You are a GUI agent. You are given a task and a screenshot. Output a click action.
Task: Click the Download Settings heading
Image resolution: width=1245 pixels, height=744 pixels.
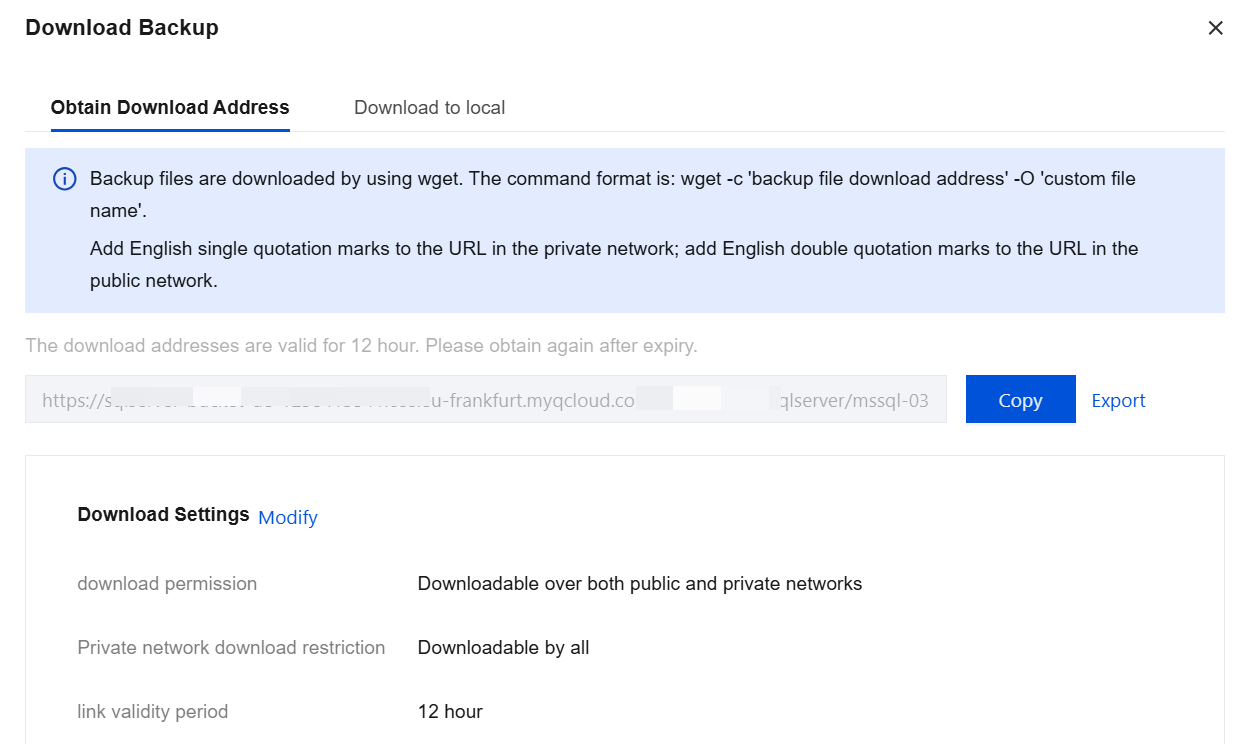(163, 515)
